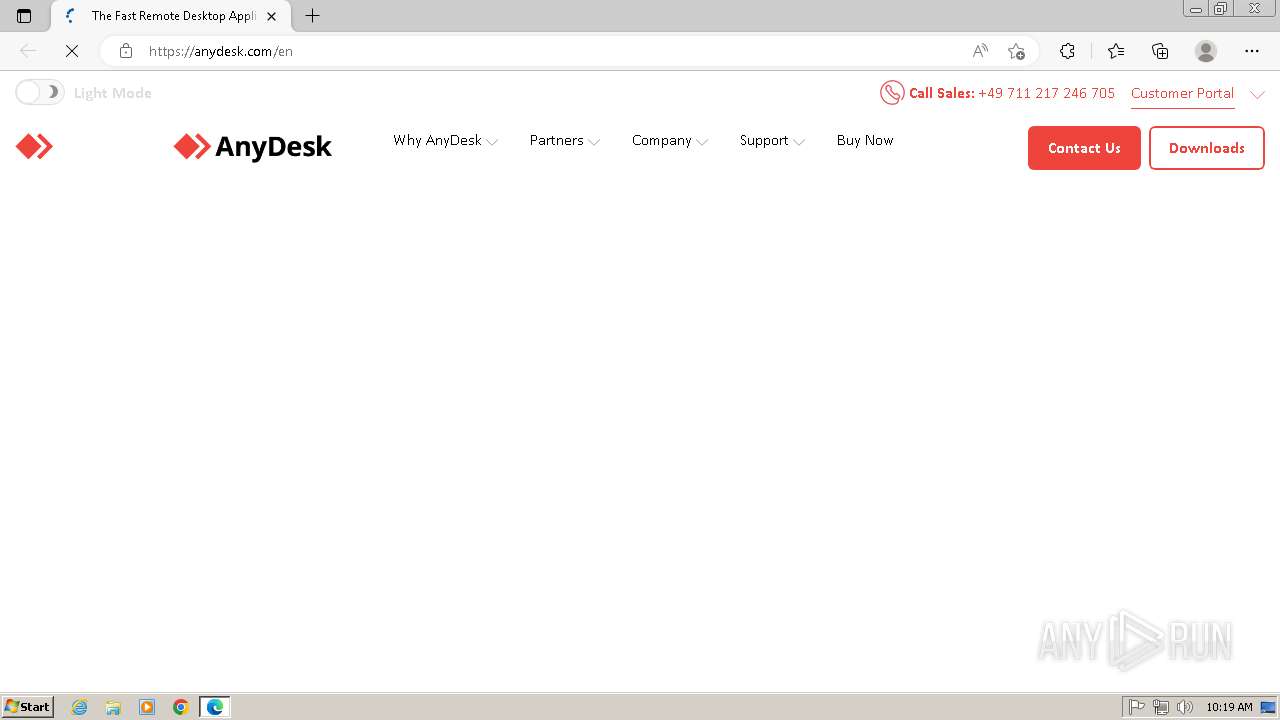
Task: Click the Downloads button
Action: tap(1206, 148)
